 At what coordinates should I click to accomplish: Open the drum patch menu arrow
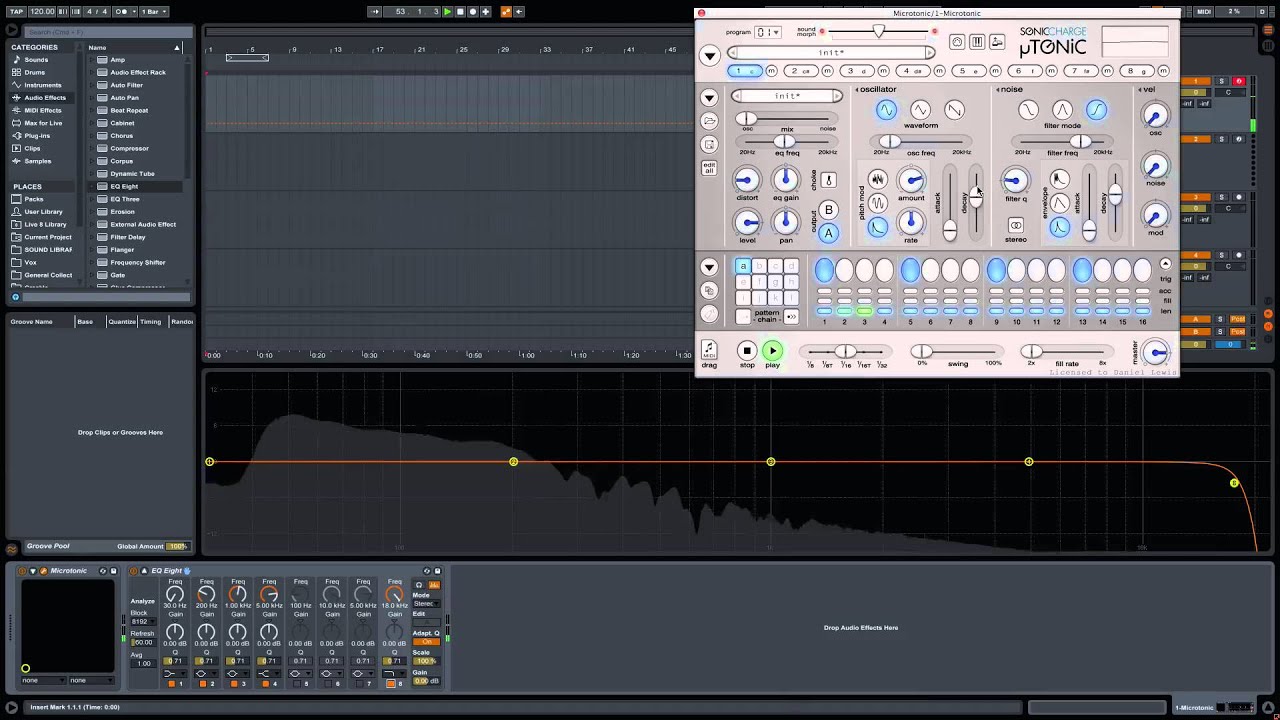point(709,97)
